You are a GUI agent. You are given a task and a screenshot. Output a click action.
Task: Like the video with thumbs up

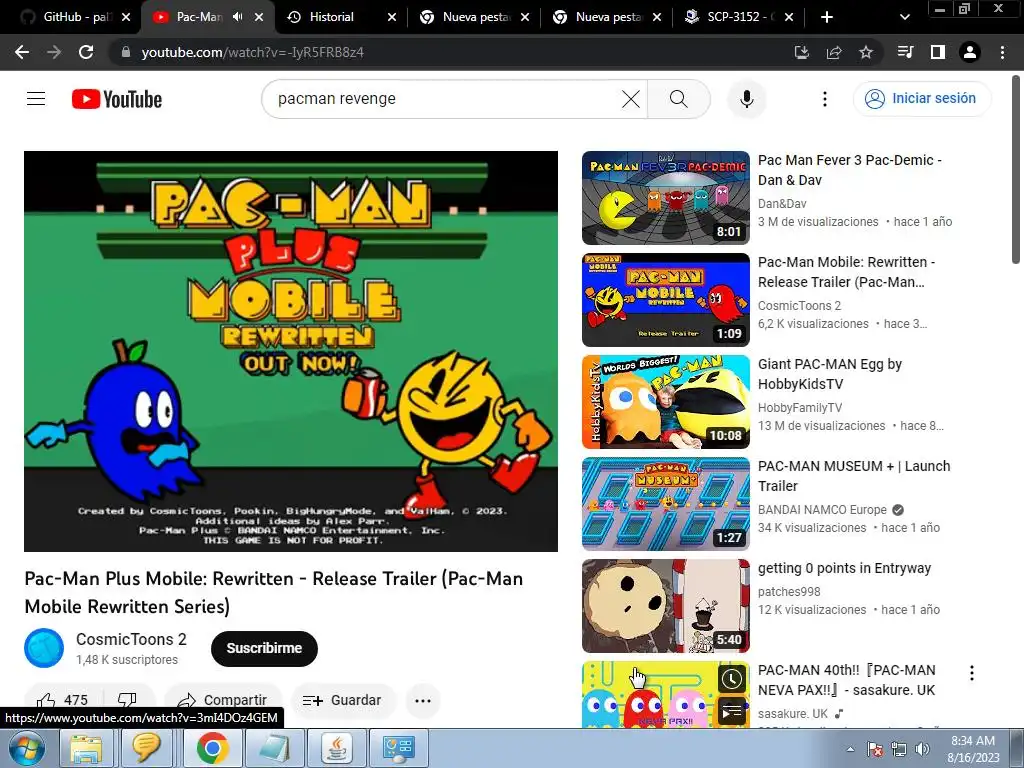(63, 700)
